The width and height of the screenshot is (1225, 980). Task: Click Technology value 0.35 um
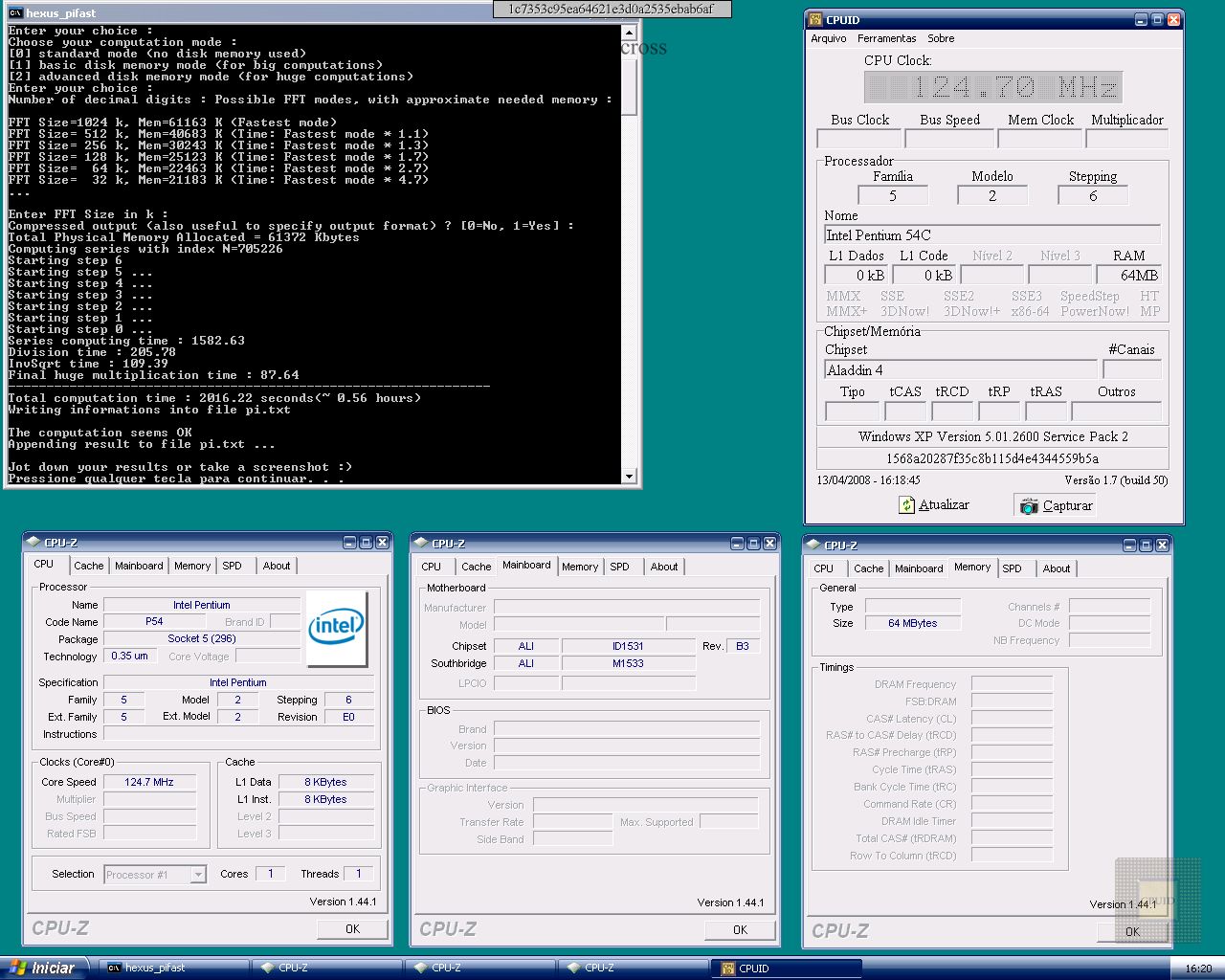[x=129, y=656]
